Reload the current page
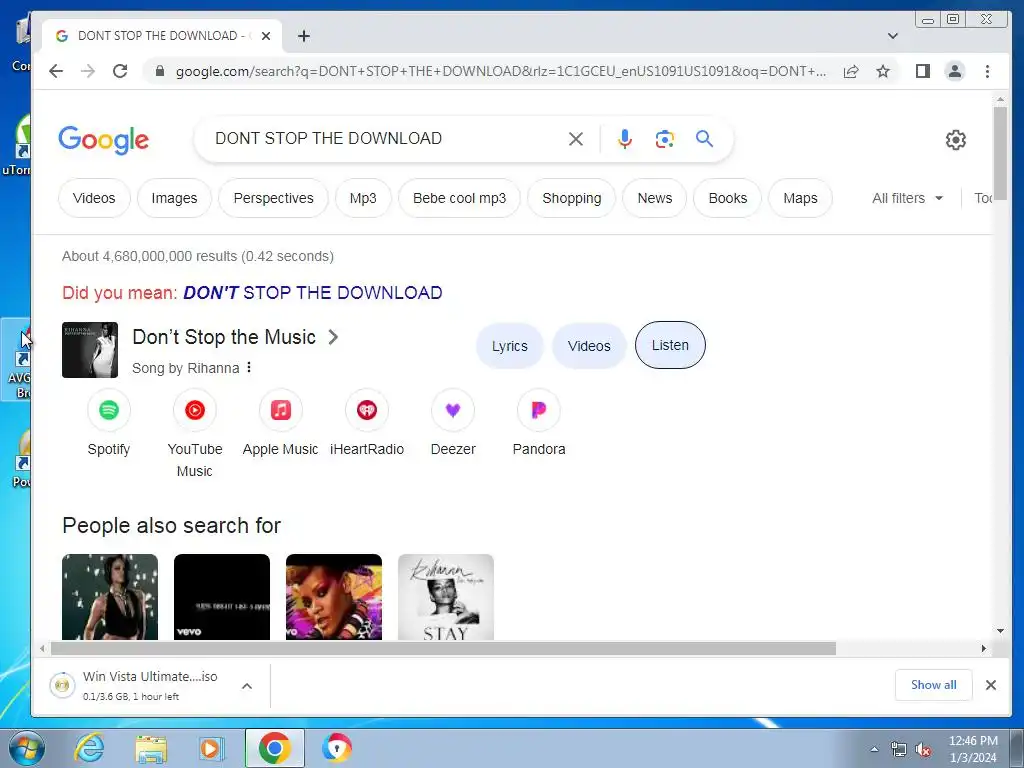This screenshot has width=1024, height=768. [120, 71]
